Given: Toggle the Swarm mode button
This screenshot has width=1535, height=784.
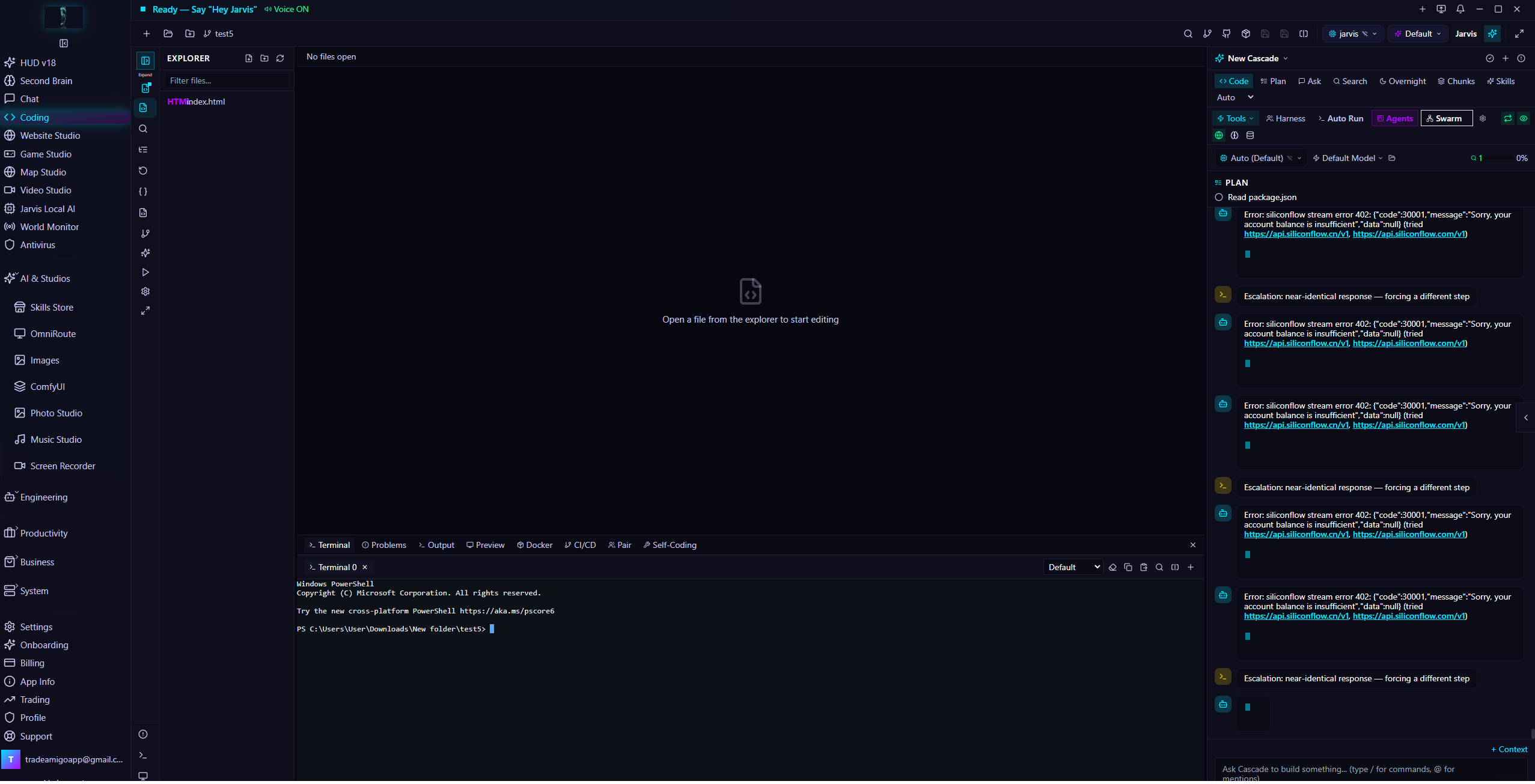Looking at the screenshot, I should click(1446, 118).
